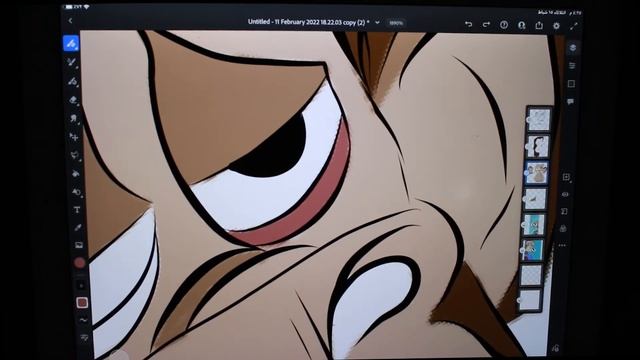Image resolution: width=640 pixels, height=360 pixels.
Task: Open layer mask options
Action: coord(564,211)
